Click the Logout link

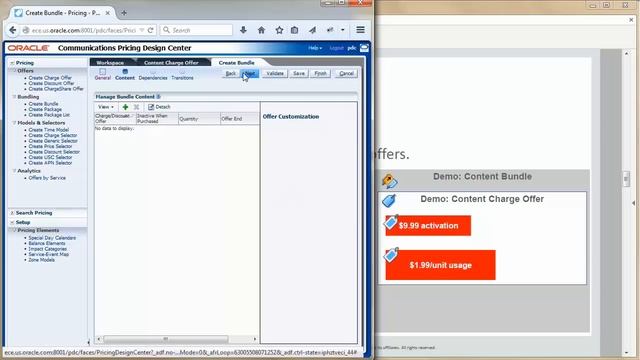(336, 48)
